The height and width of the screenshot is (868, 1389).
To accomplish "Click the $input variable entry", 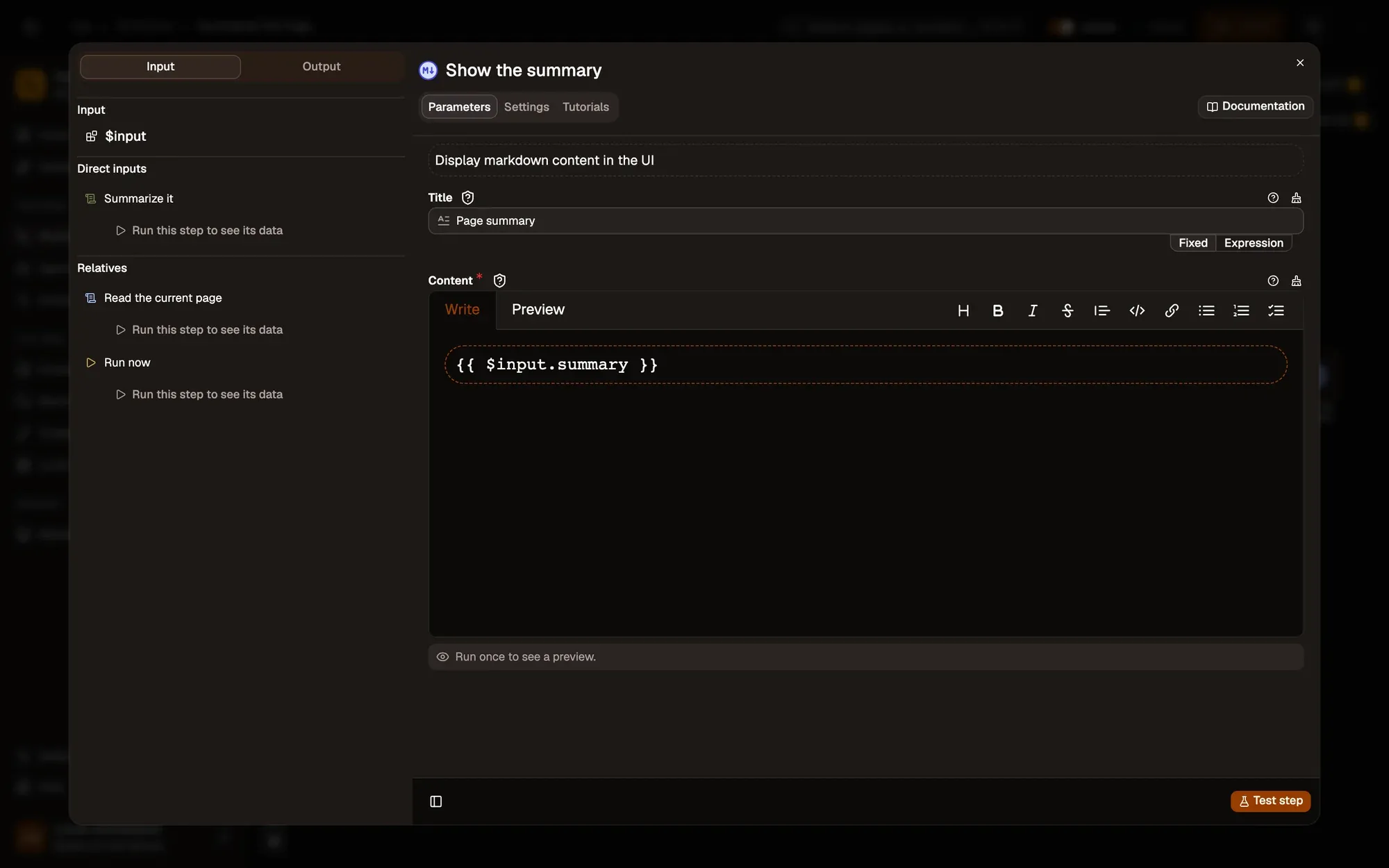I will pos(126,136).
